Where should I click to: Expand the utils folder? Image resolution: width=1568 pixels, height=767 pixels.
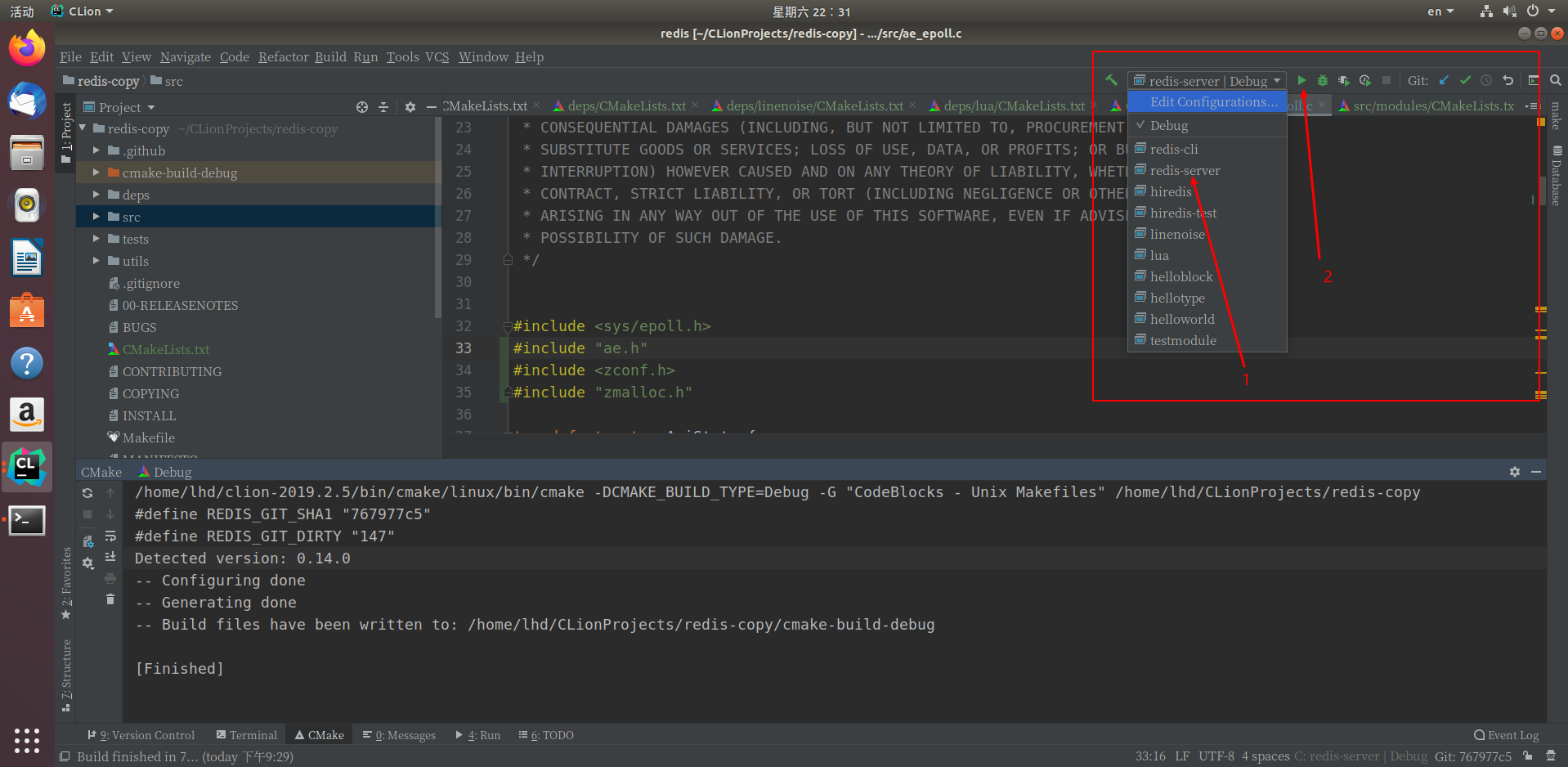click(x=96, y=261)
